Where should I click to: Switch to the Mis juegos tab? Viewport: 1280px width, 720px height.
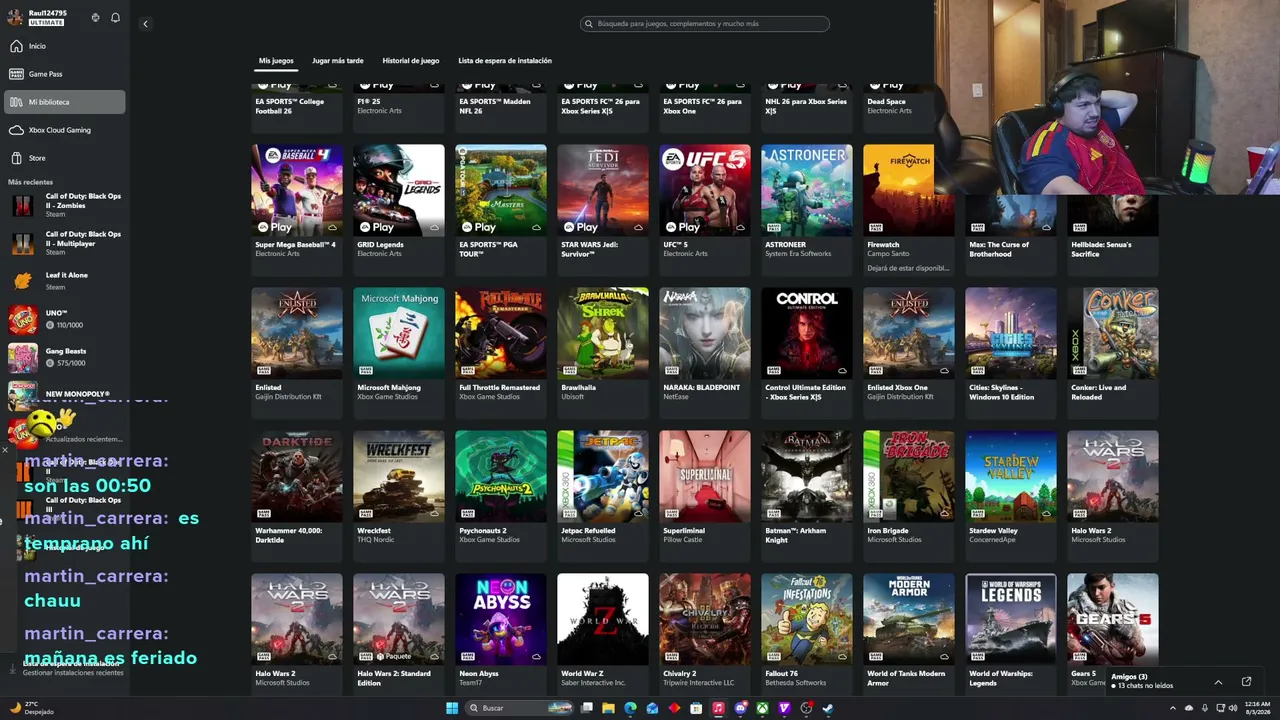(x=276, y=61)
